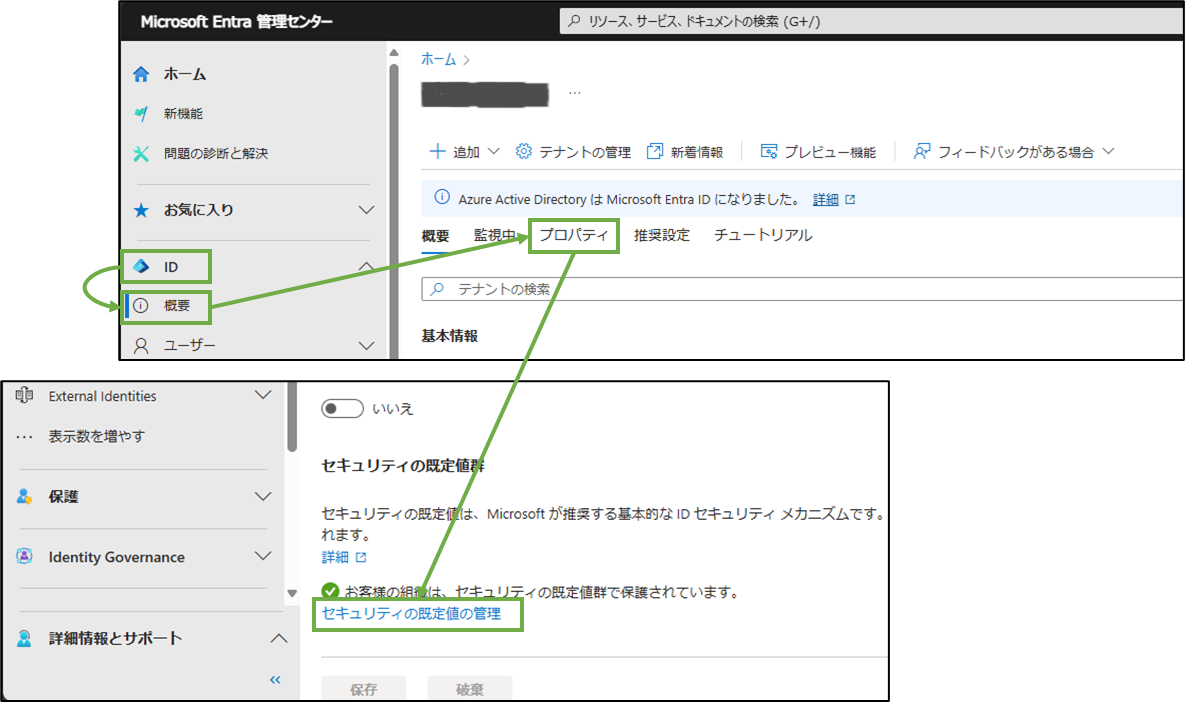The image size is (1185, 702).
Task: Open the 追加 dropdown arrow
Action: 493,151
